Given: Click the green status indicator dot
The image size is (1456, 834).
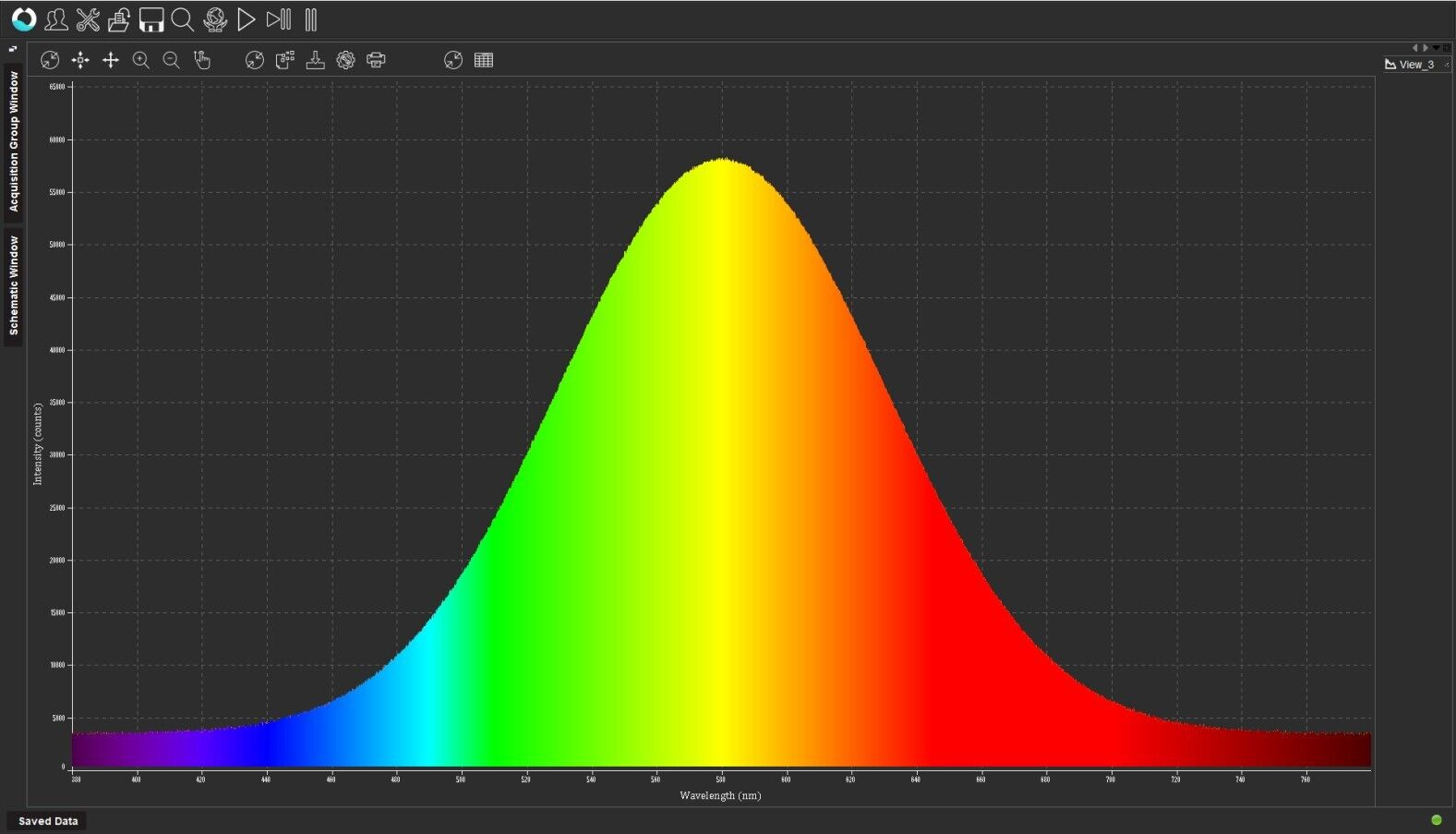Looking at the screenshot, I should tap(1437, 820).
